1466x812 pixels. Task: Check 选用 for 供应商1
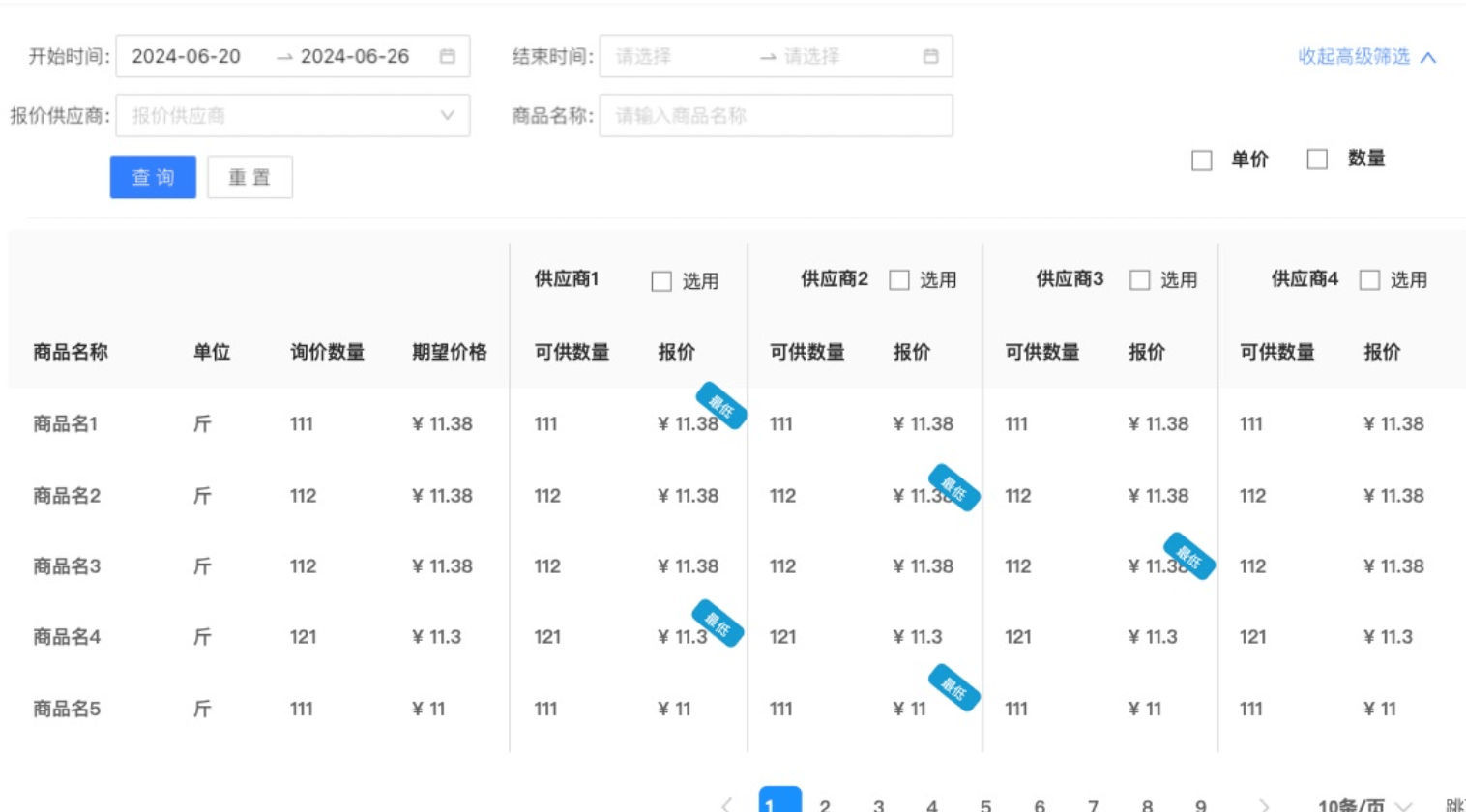(661, 281)
